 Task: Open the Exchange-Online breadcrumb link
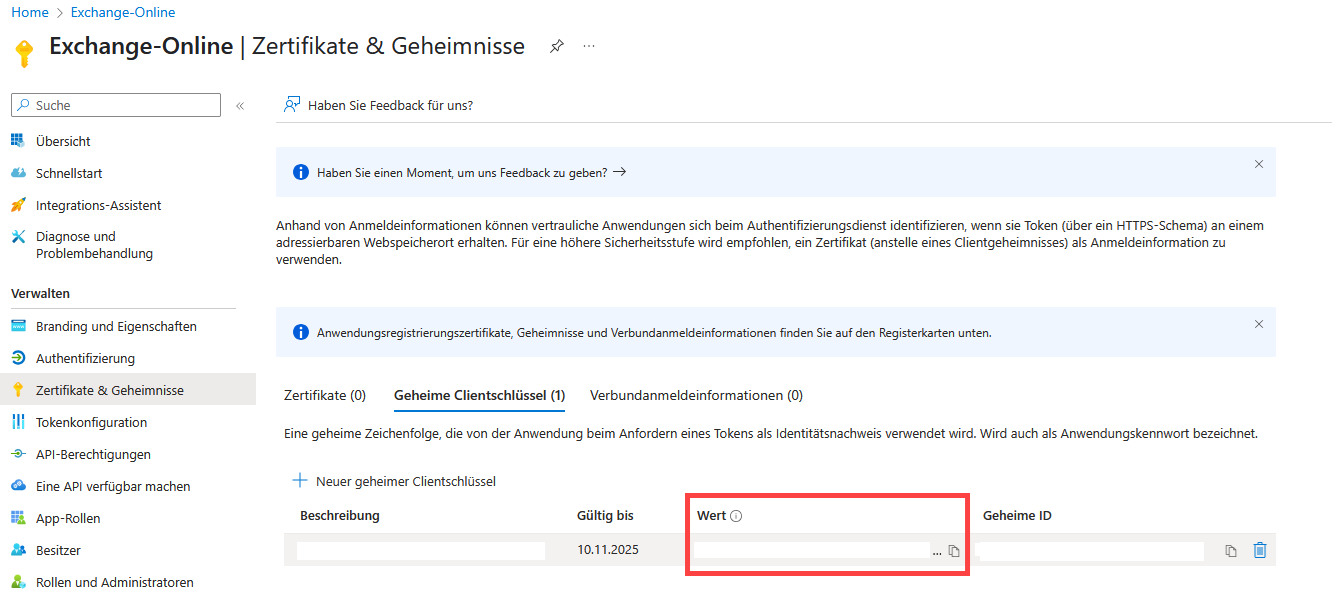click(x=123, y=12)
